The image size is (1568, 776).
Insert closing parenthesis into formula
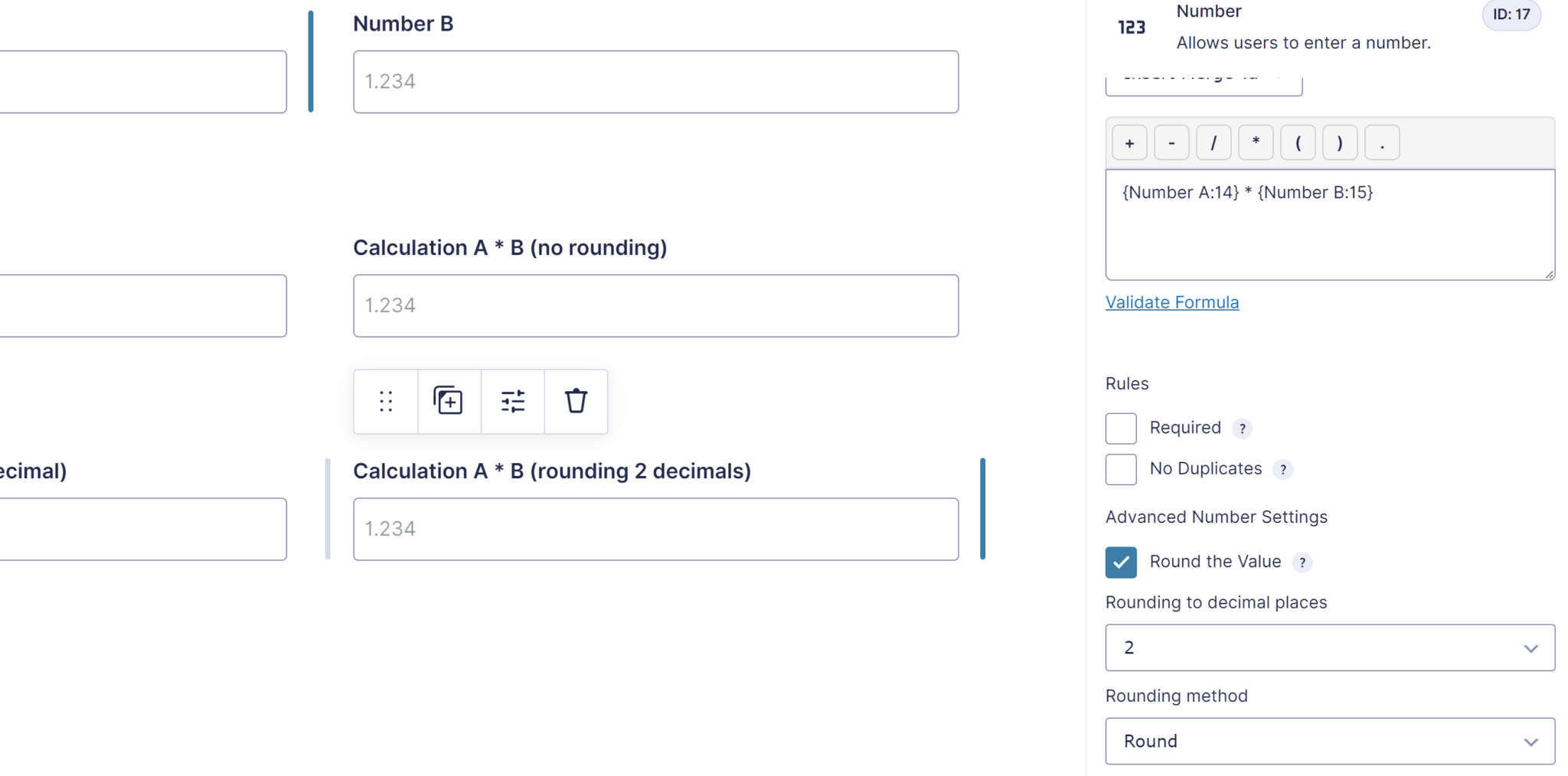(1340, 143)
